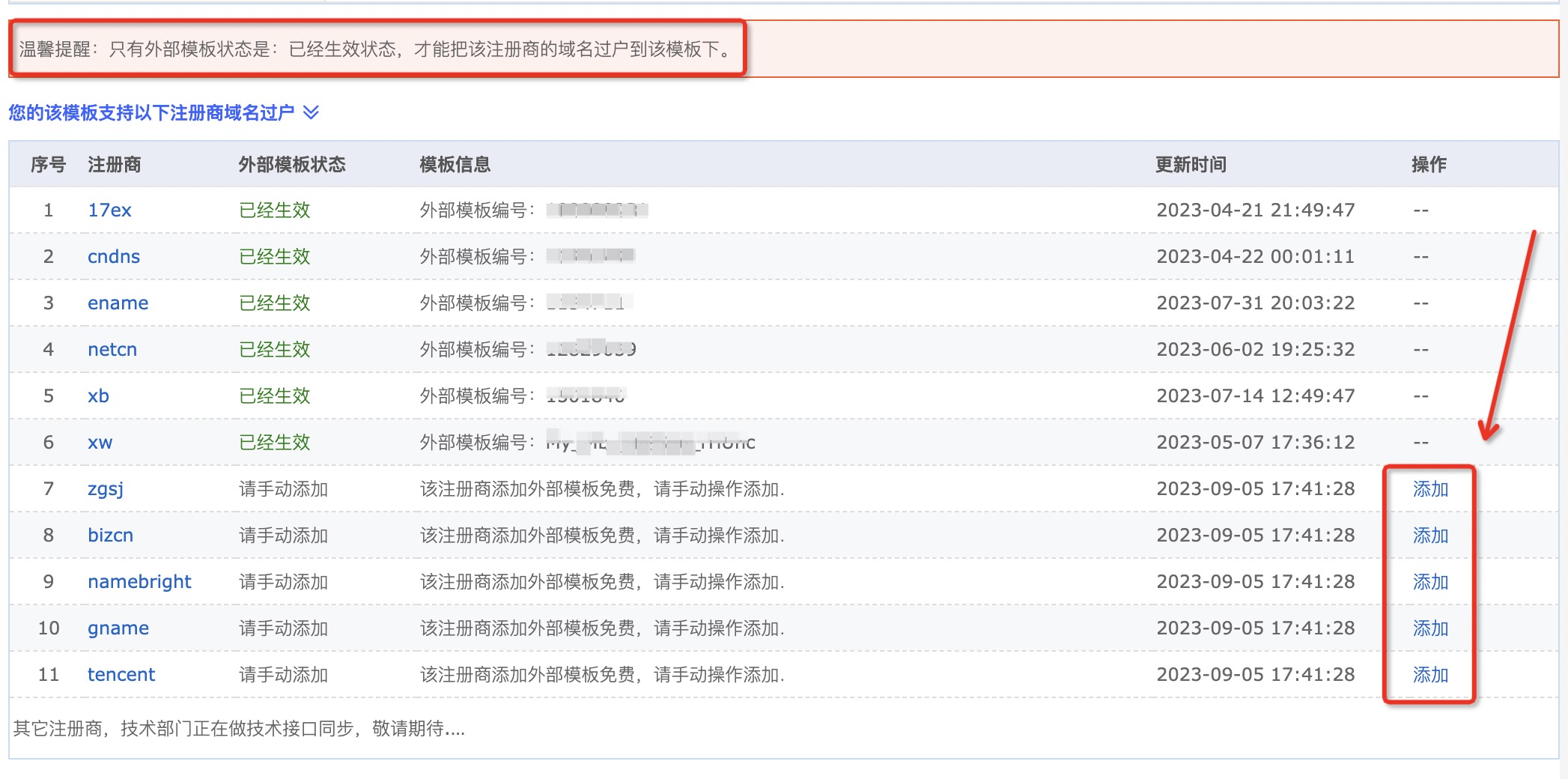
Task: Click 请手动添加 status in the gname row
Action: coord(284,628)
